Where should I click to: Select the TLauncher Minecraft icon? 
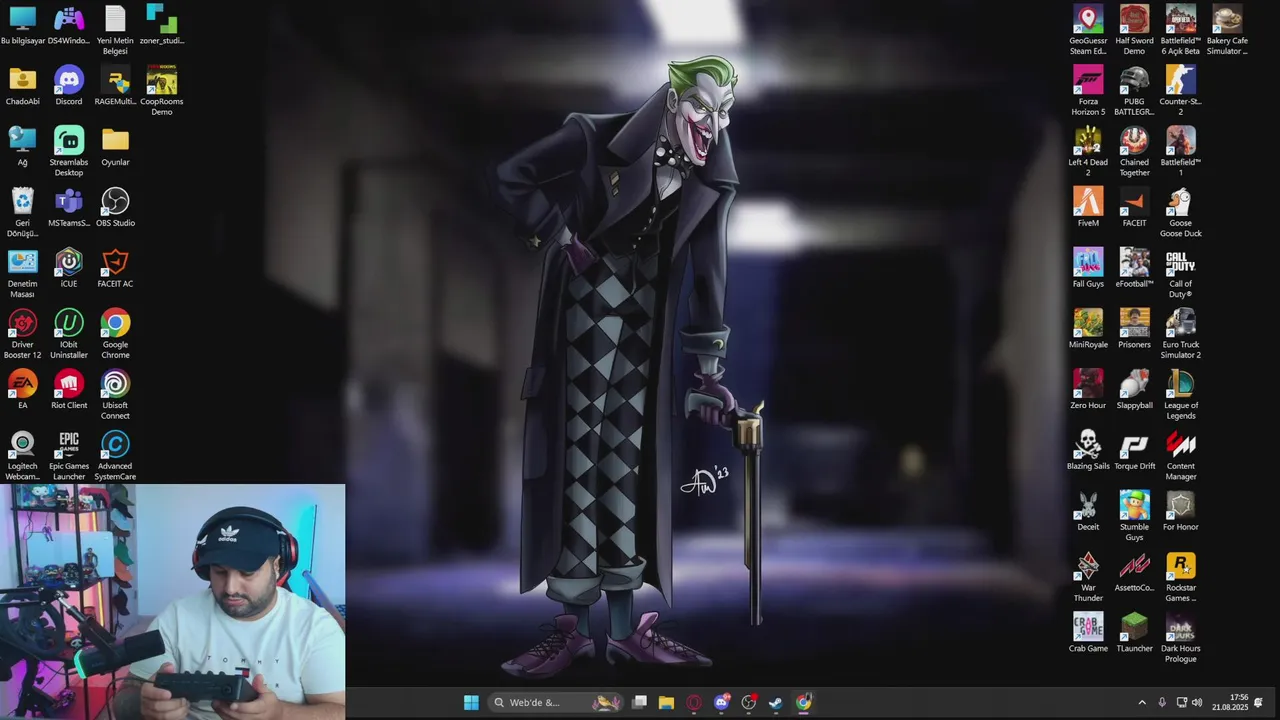[x=1134, y=634]
